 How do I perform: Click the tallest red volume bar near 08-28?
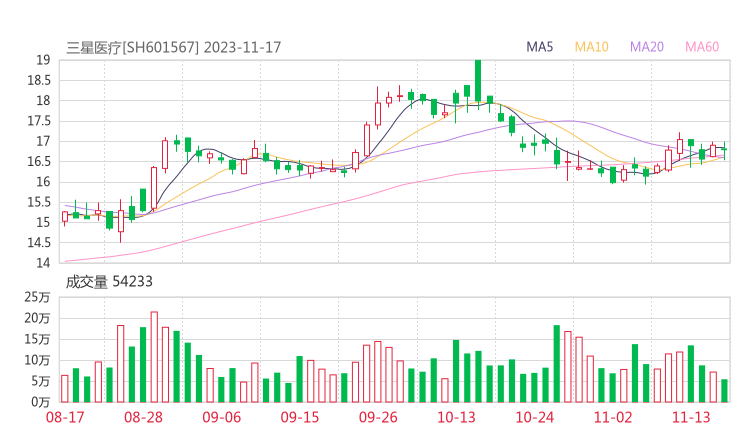pos(154,357)
